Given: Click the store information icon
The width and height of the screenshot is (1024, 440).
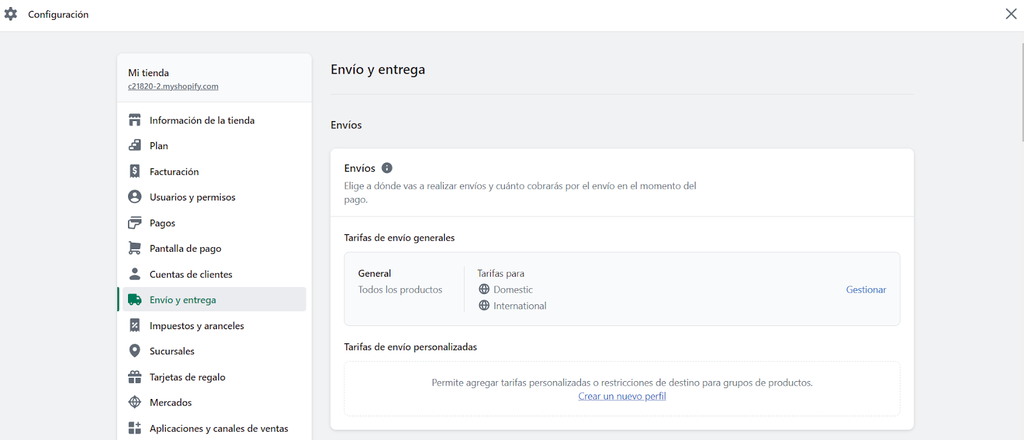Looking at the screenshot, I should [135, 121].
